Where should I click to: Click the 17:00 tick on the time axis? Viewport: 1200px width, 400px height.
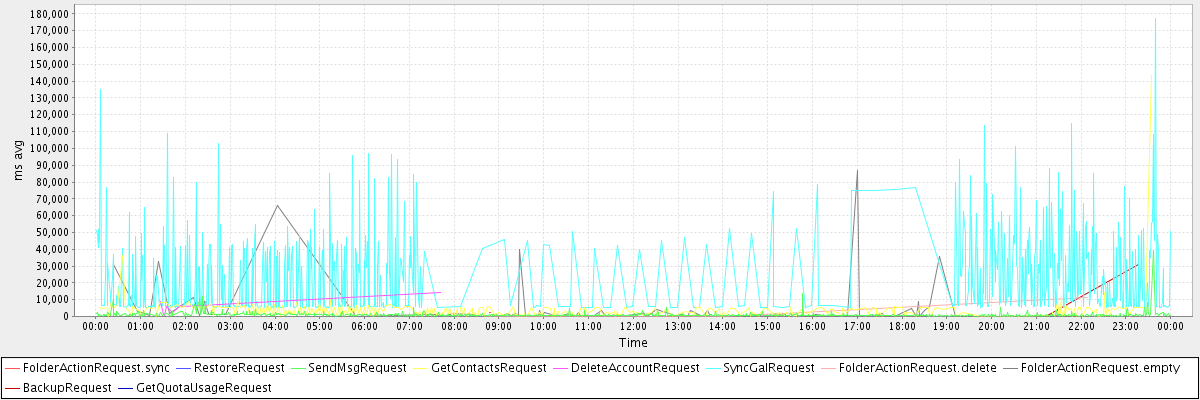[x=857, y=326]
